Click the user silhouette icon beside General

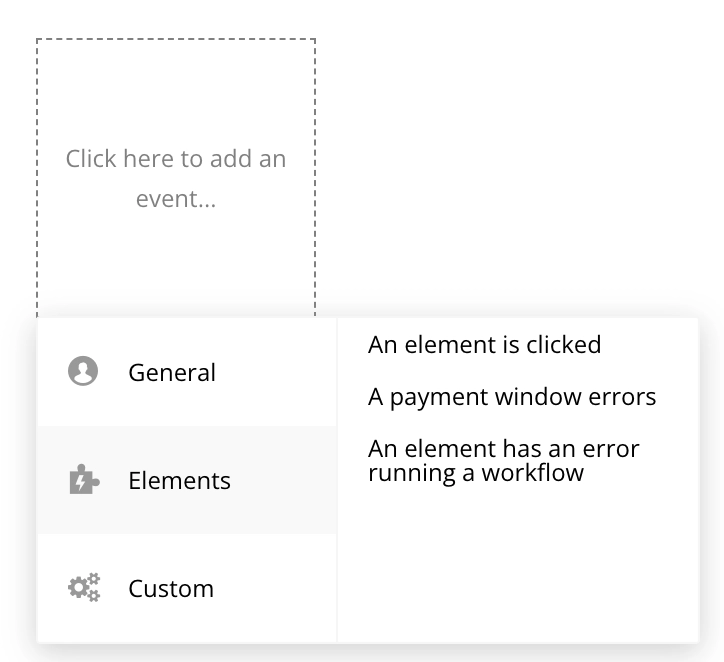(x=83, y=372)
